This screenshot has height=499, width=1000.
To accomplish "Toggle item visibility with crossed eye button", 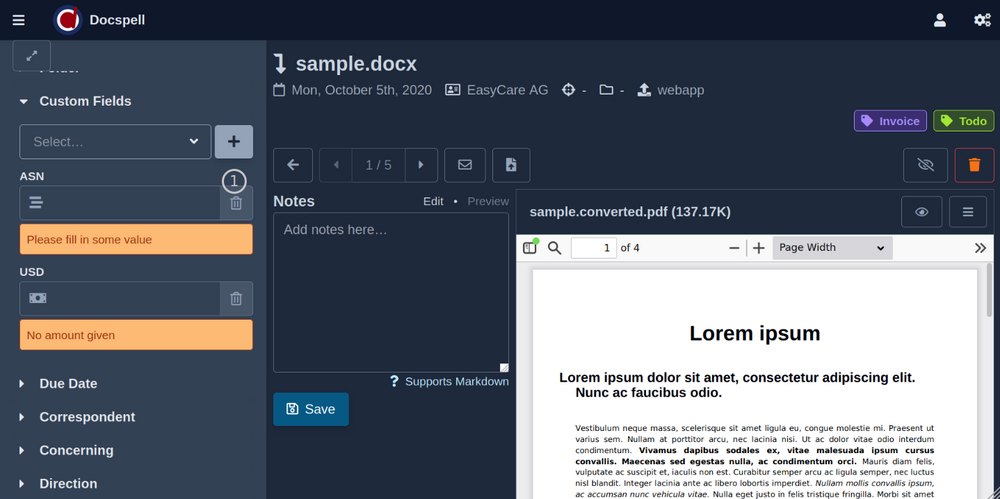I will click(x=925, y=165).
